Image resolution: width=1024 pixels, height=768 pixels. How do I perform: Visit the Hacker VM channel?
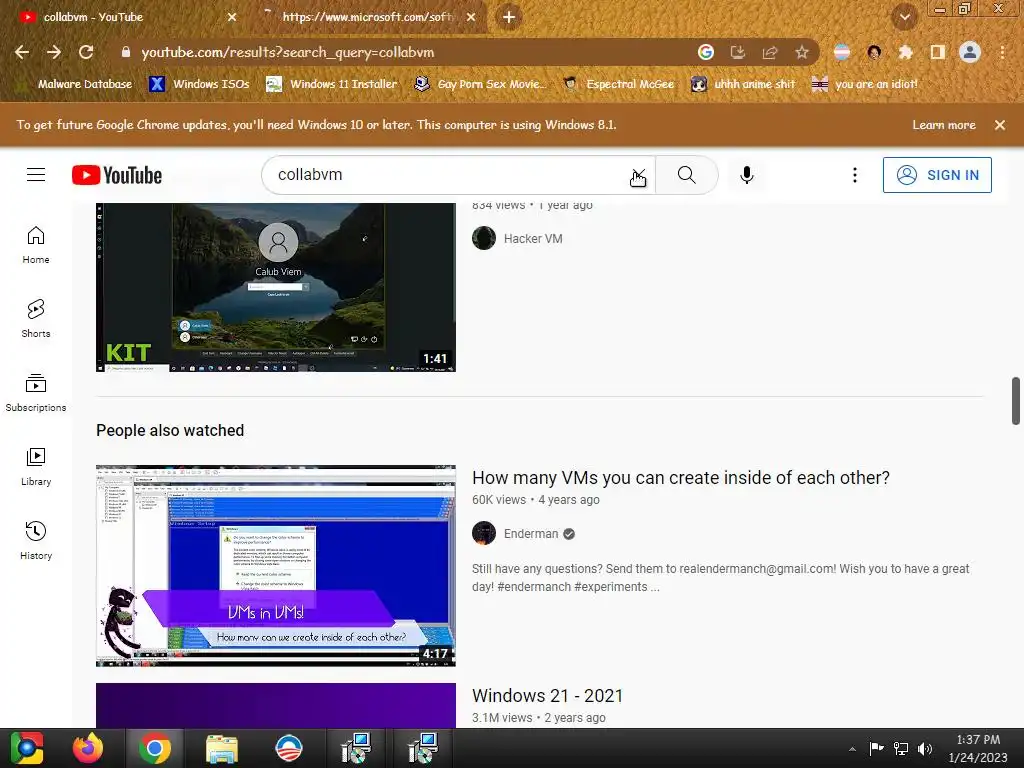(x=533, y=239)
